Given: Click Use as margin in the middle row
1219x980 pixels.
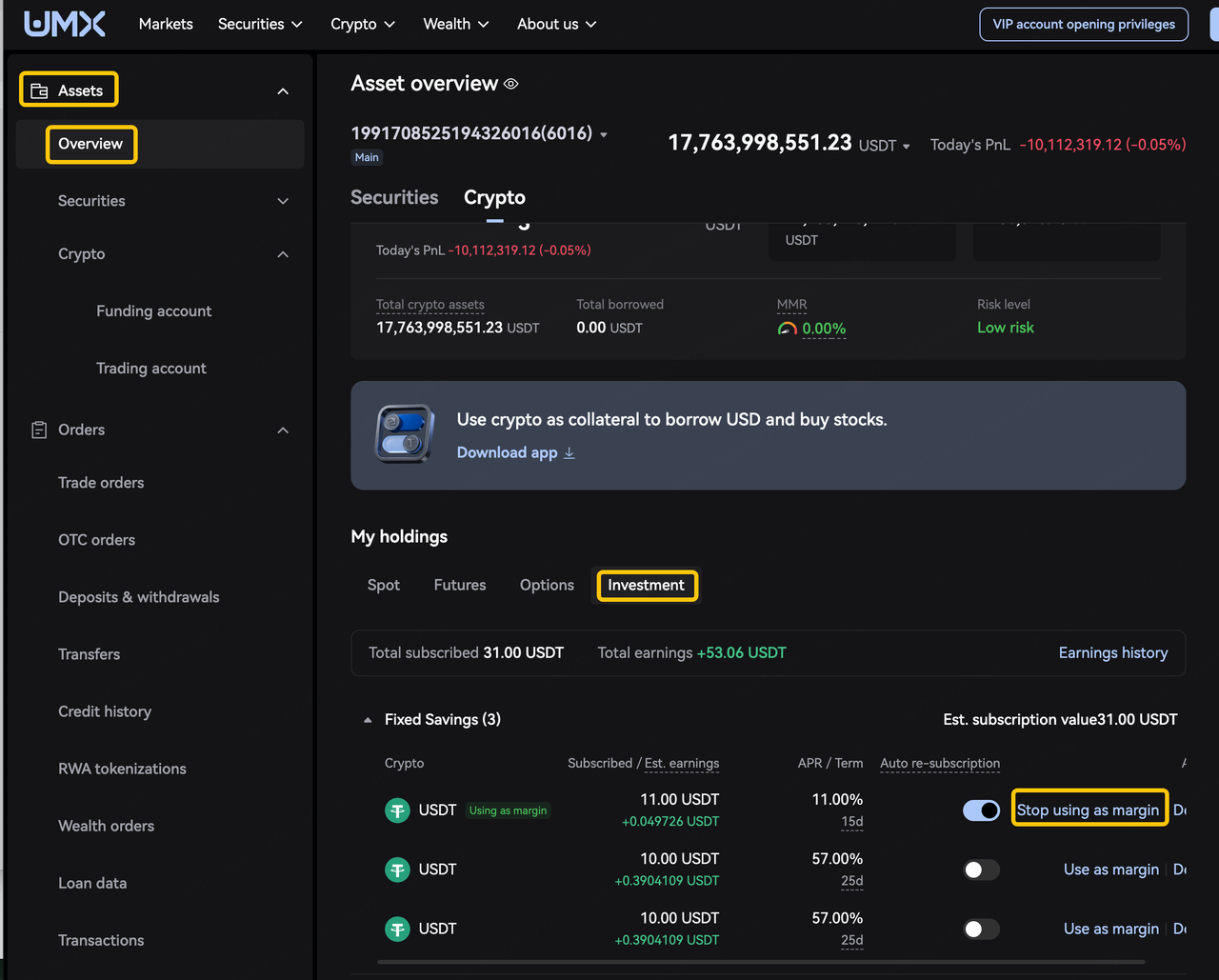Looking at the screenshot, I should pyautogui.click(x=1111, y=870).
